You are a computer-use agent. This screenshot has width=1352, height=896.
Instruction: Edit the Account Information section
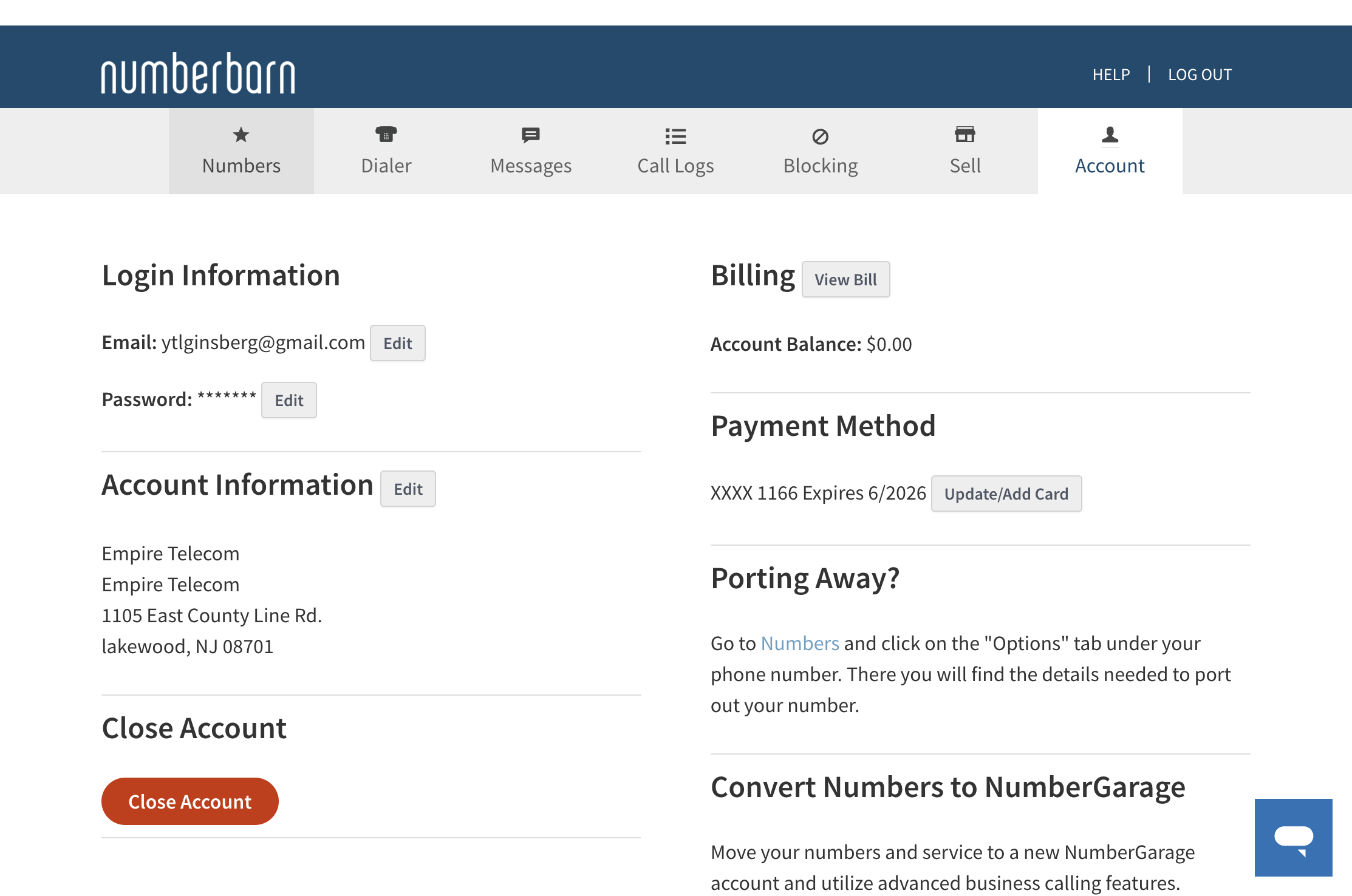coord(408,489)
